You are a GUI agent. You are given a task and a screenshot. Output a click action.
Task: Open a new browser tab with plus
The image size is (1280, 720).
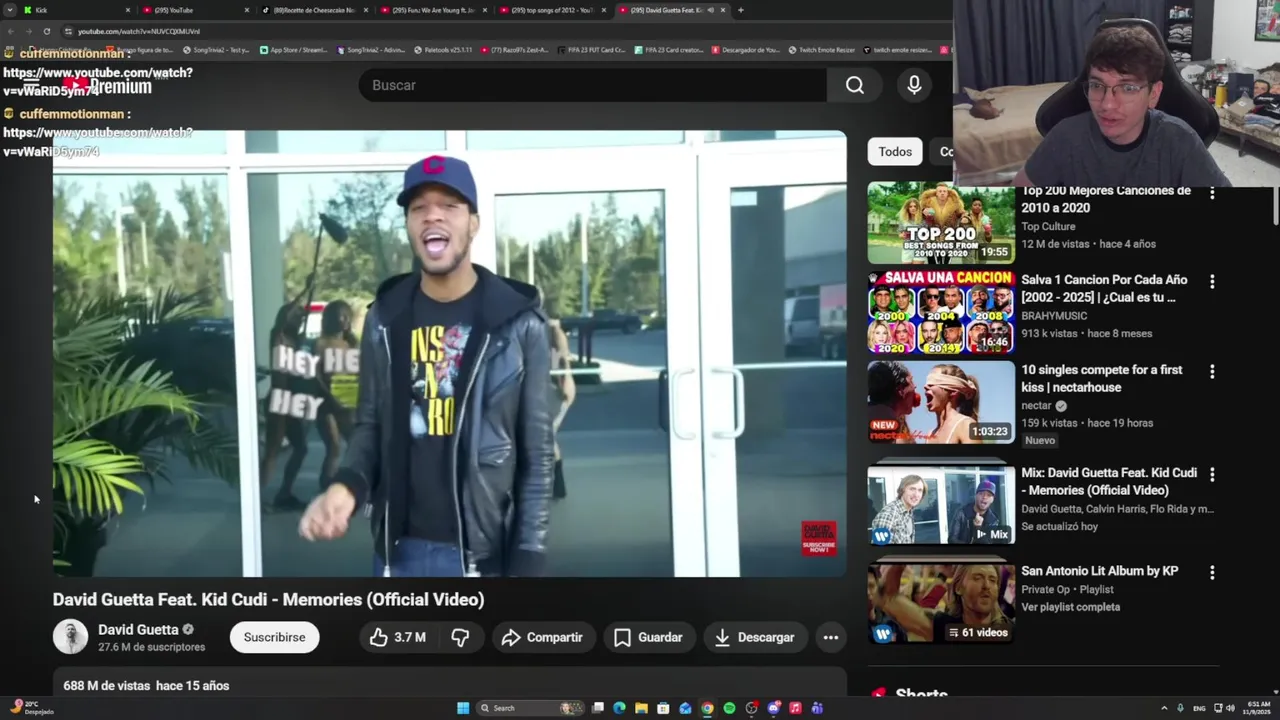click(x=741, y=10)
